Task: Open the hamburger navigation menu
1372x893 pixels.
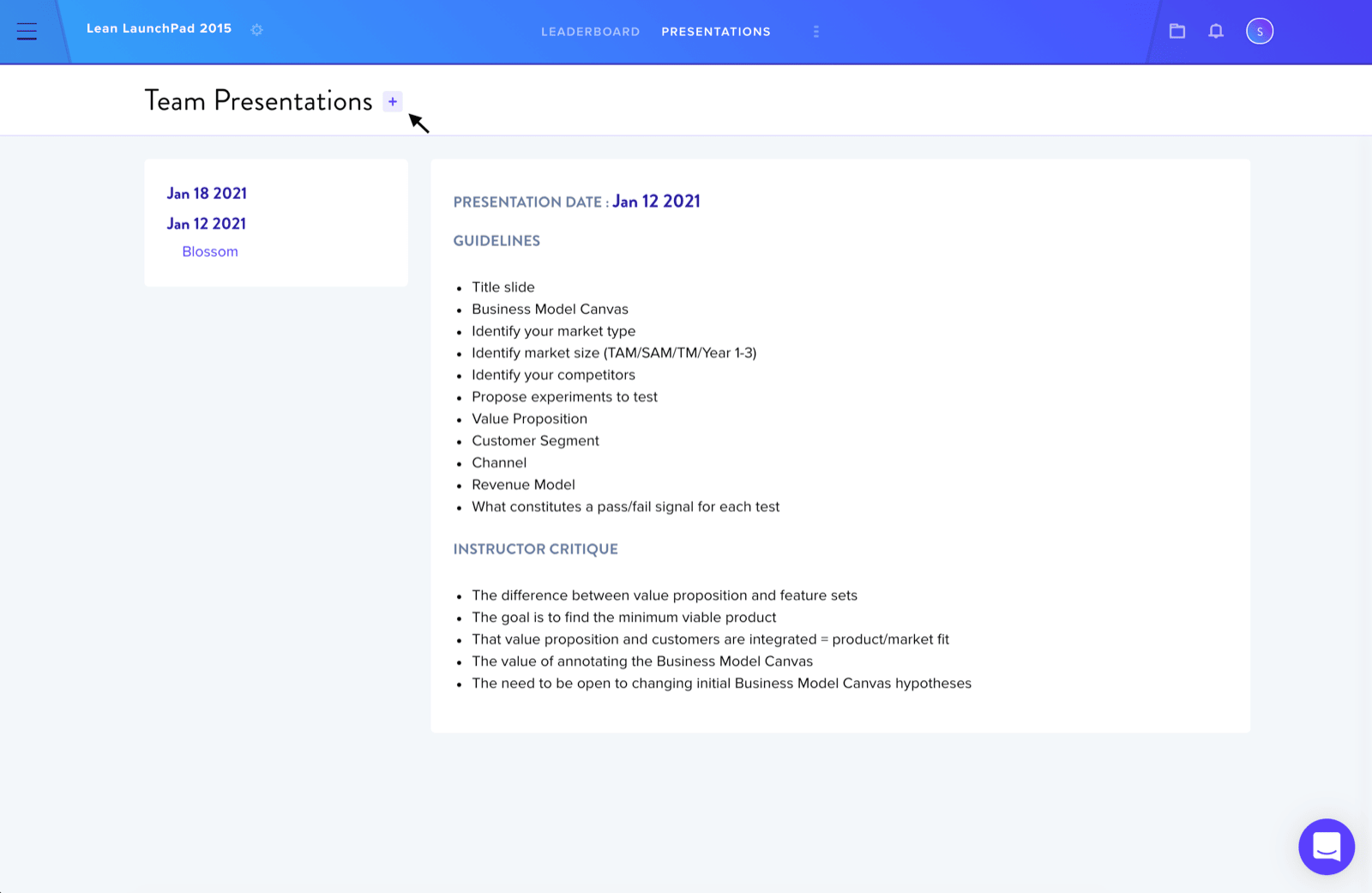Action: pos(27,32)
